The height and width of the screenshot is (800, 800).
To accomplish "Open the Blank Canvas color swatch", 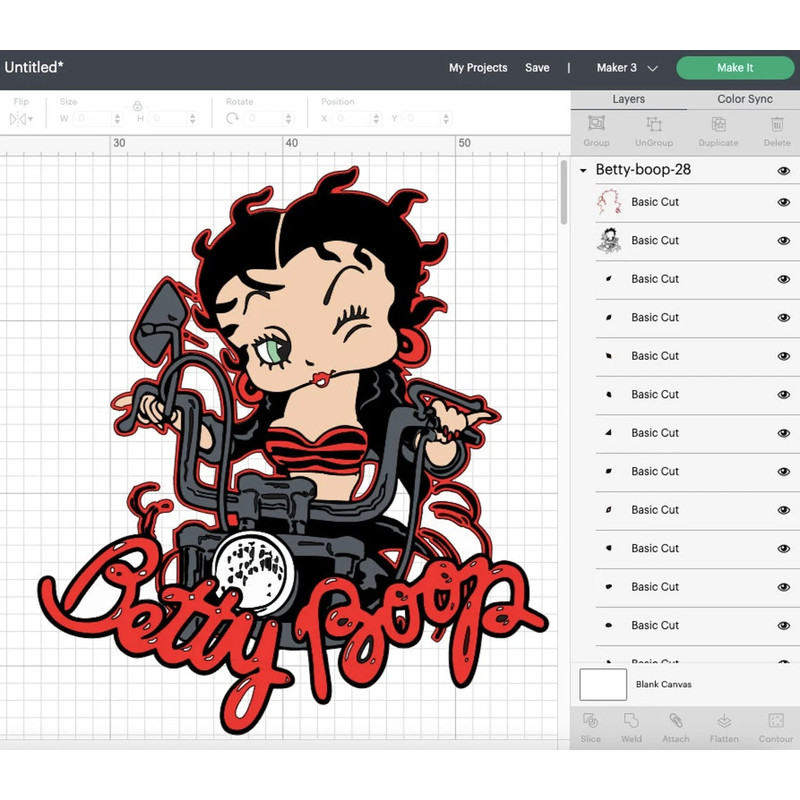I will tap(601, 684).
